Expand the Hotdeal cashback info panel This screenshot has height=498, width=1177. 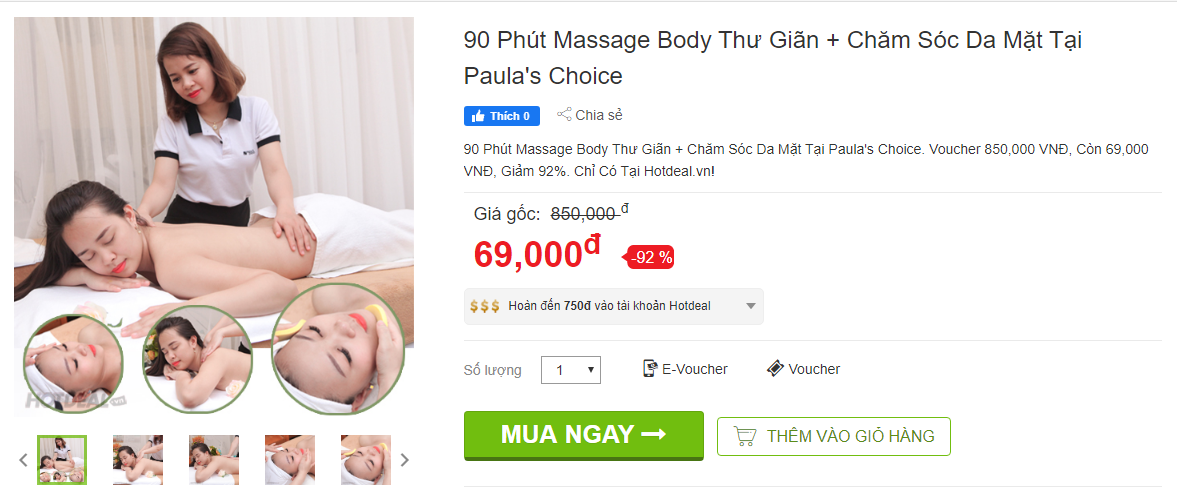click(x=613, y=306)
